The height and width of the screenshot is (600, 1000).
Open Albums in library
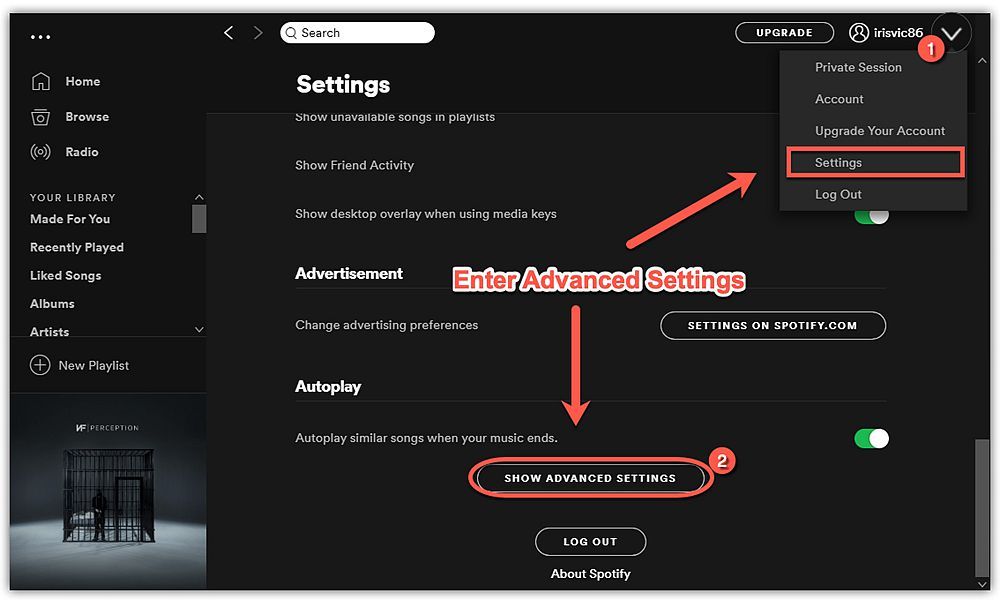click(x=52, y=304)
